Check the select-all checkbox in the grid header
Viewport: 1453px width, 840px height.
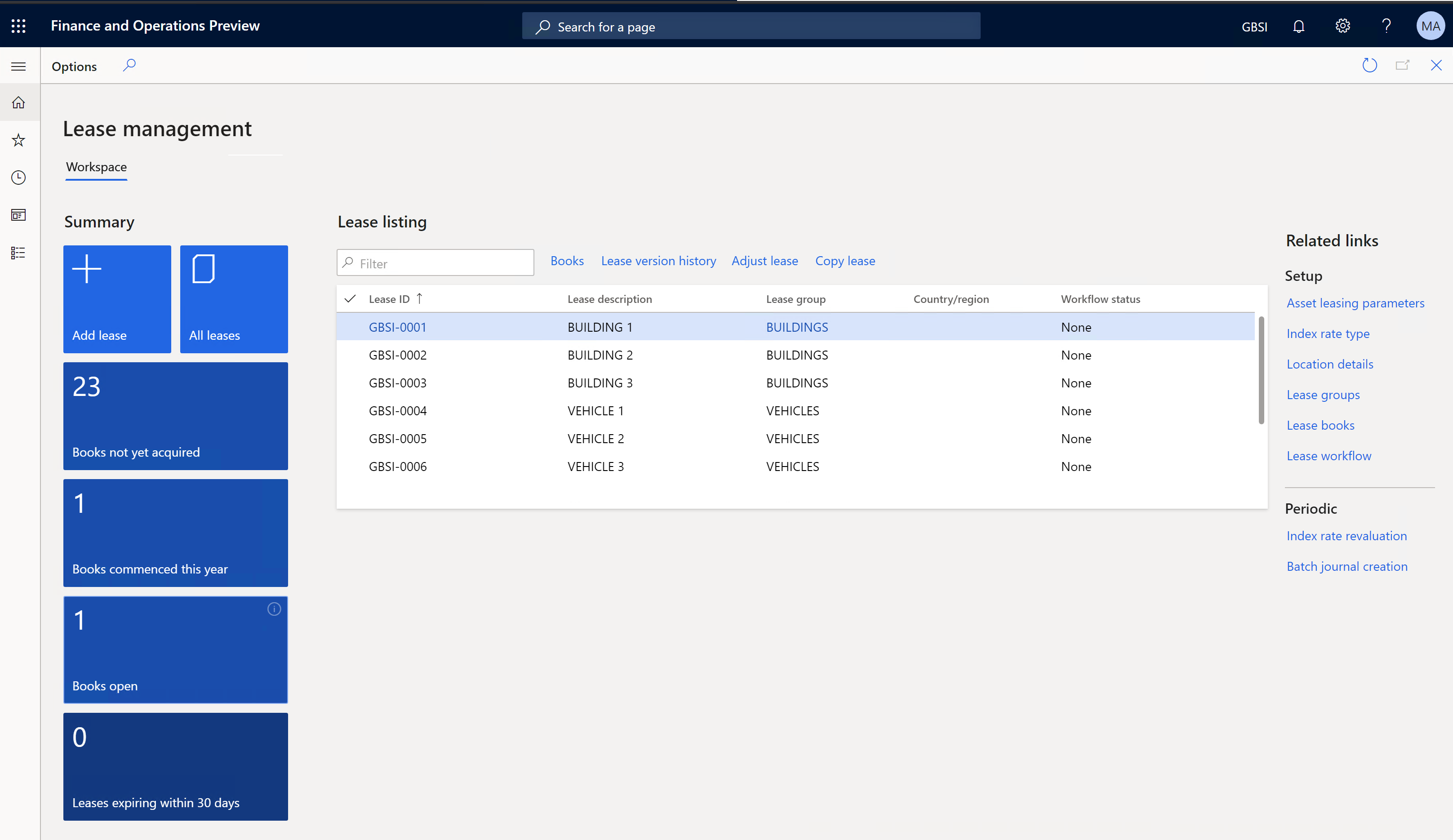coord(351,299)
